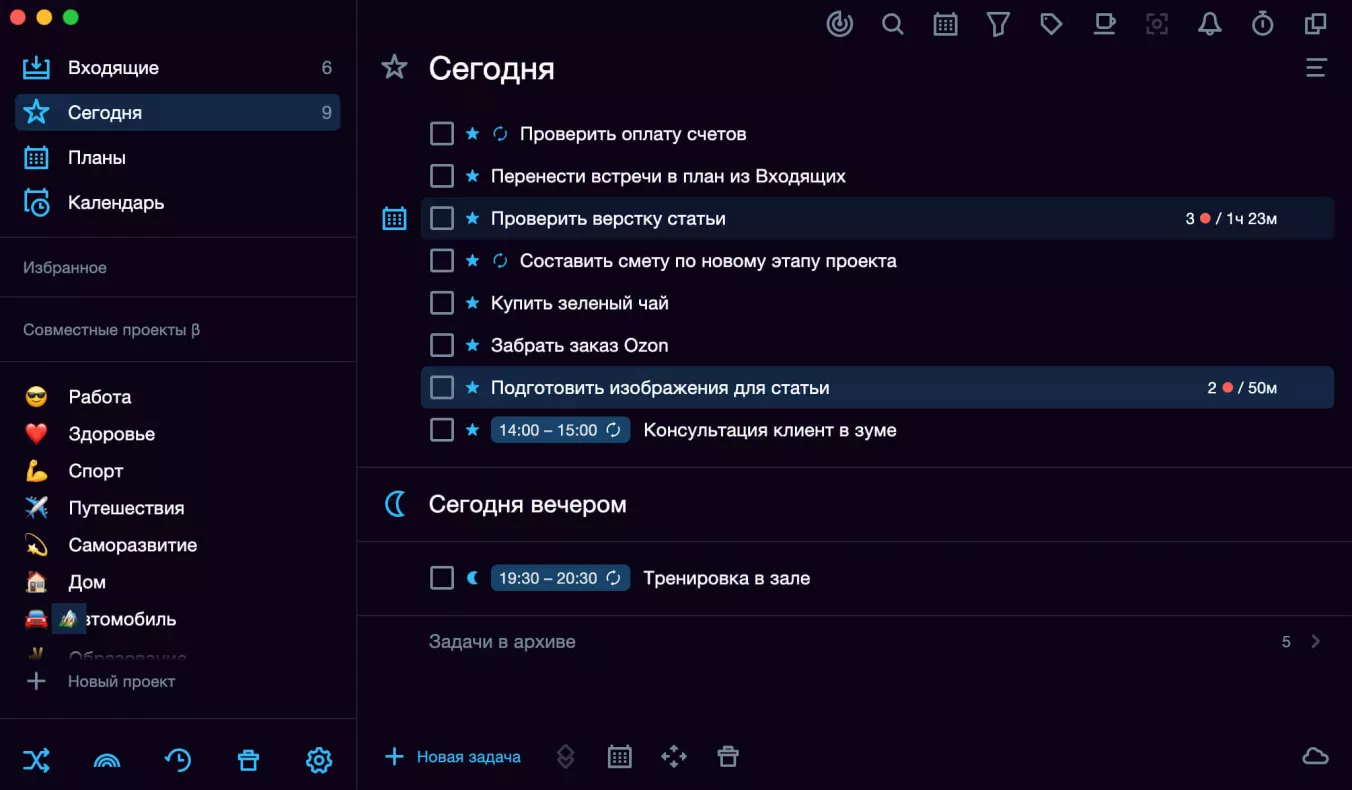The image size is (1352, 790).
Task: Click the move arrows icon in bottom toolbar
Action: tap(674, 757)
